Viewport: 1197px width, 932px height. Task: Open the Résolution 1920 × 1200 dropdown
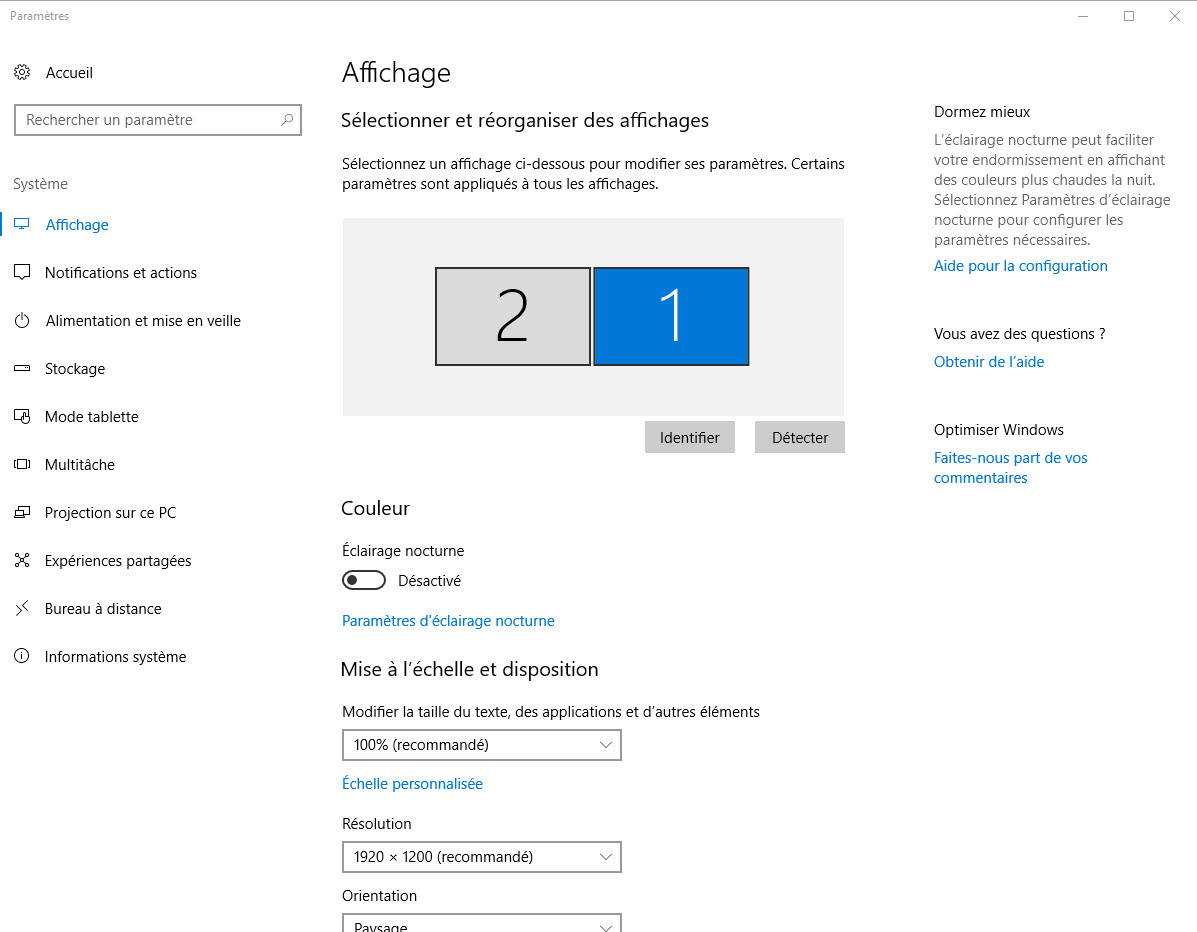click(x=481, y=857)
